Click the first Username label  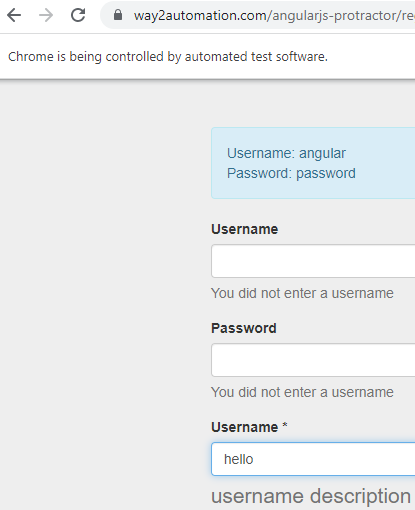click(245, 229)
